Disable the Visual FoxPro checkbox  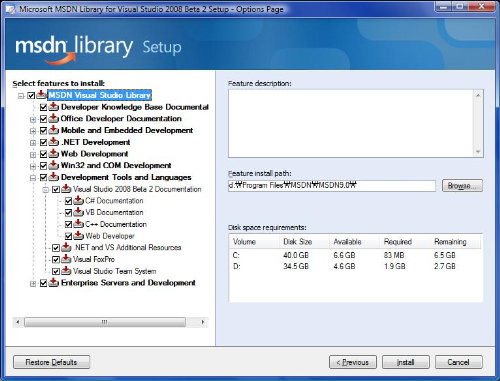[56, 260]
